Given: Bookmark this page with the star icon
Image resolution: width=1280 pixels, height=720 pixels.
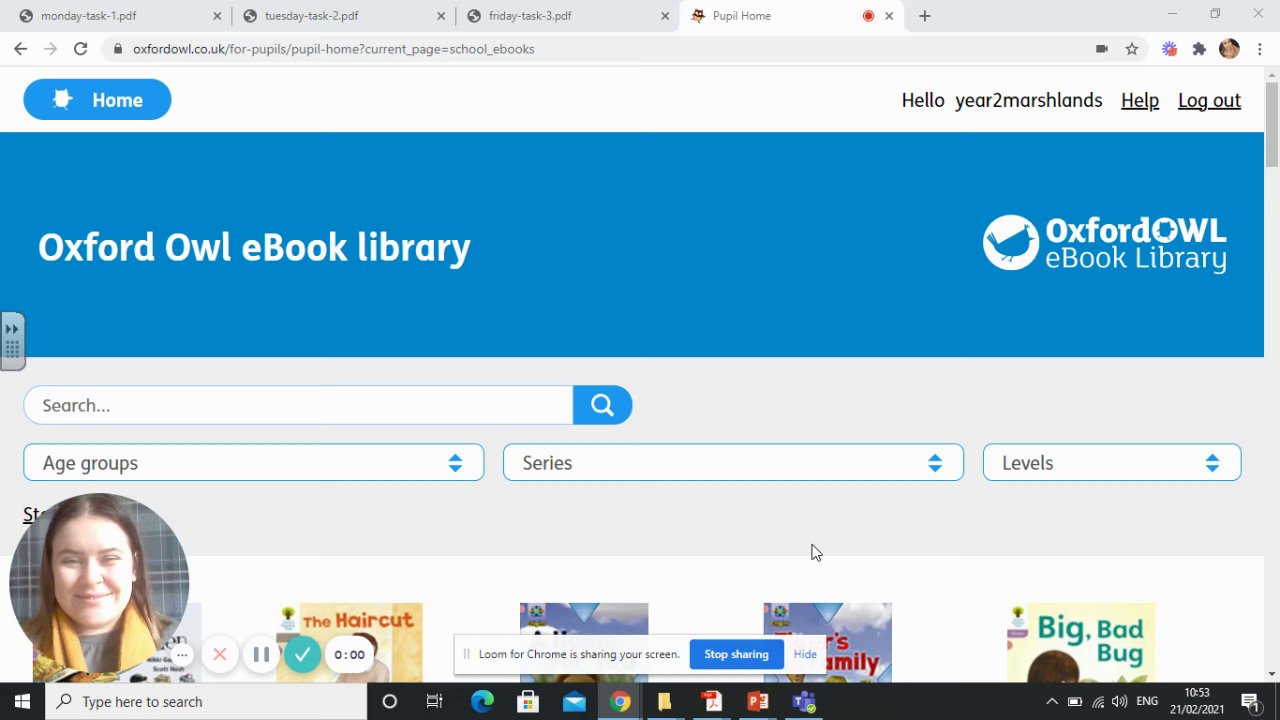Looking at the screenshot, I should (x=1132, y=49).
